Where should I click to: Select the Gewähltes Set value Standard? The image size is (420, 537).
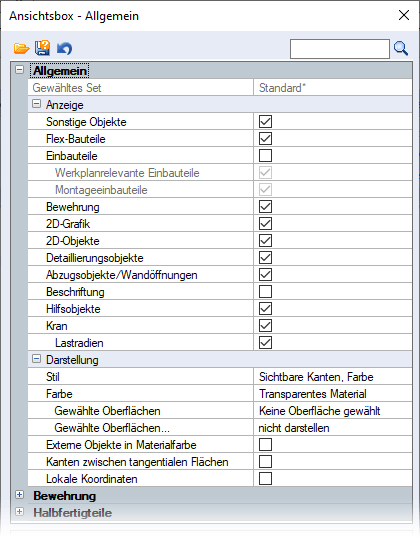333,88
